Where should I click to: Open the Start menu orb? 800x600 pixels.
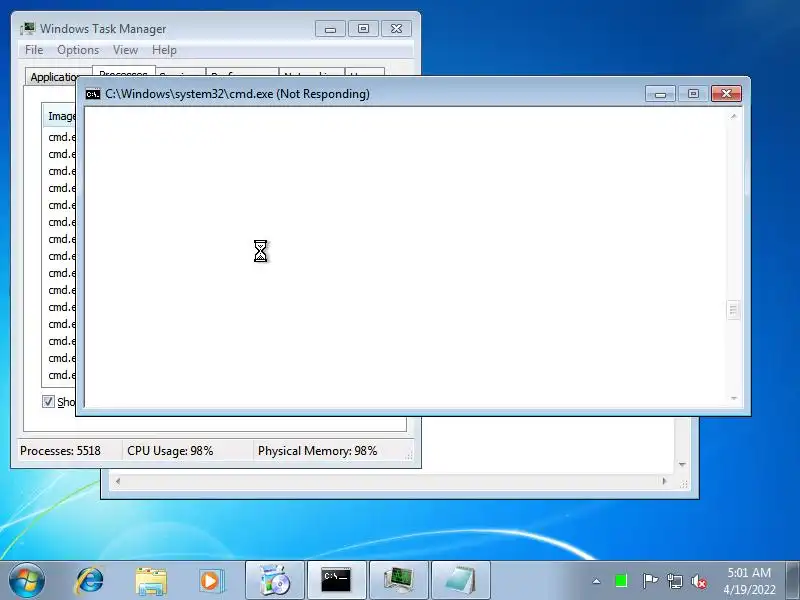27,581
